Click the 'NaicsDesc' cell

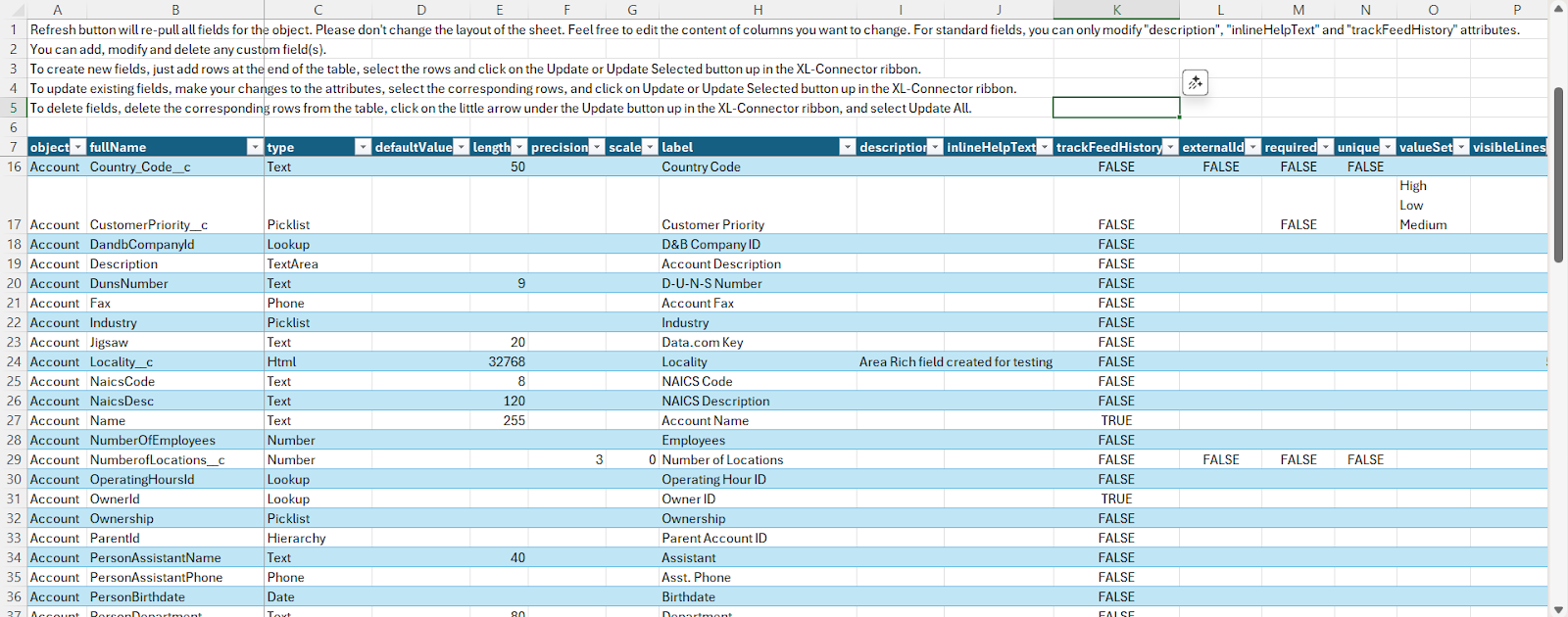point(175,401)
